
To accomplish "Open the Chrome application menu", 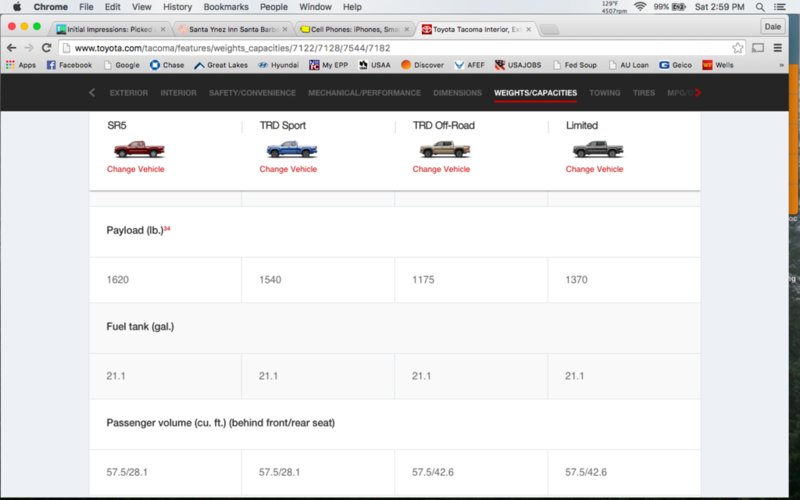I will pyautogui.click(x=51, y=7).
